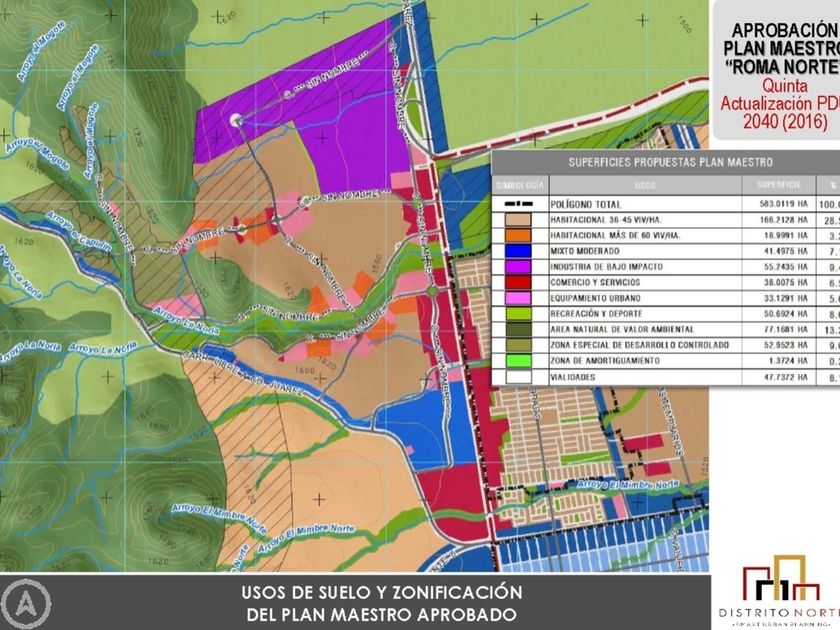Click the north arrow compass icon
The width and height of the screenshot is (840, 630).
(x=26, y=604)
